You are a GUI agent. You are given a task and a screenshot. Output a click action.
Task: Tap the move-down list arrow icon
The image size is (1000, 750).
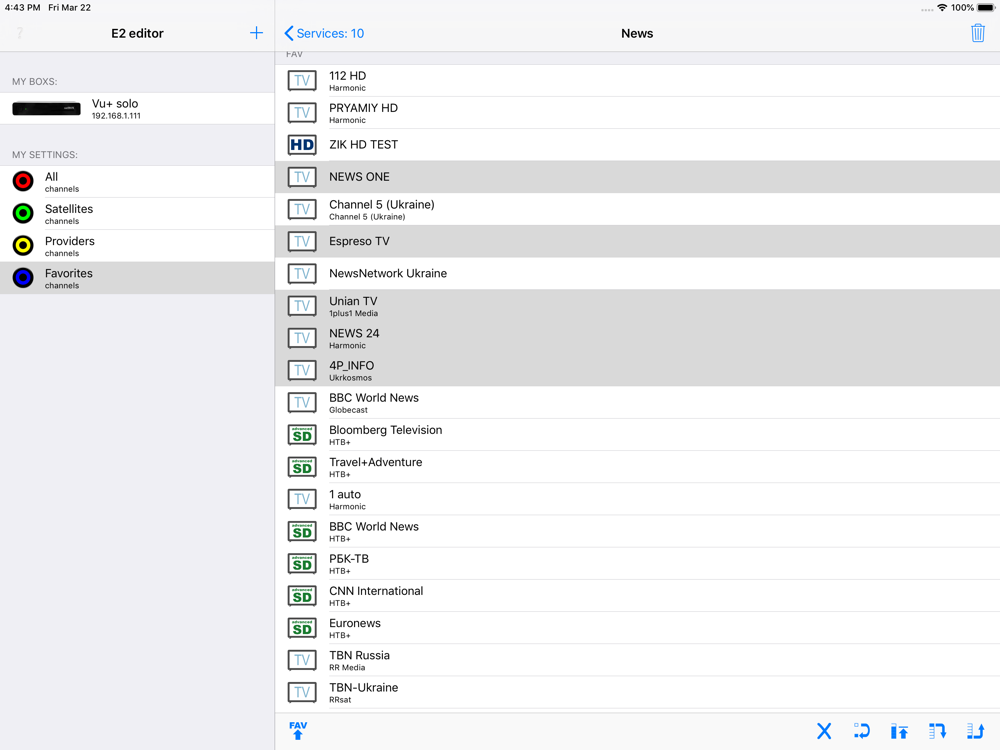pos(937,731)
